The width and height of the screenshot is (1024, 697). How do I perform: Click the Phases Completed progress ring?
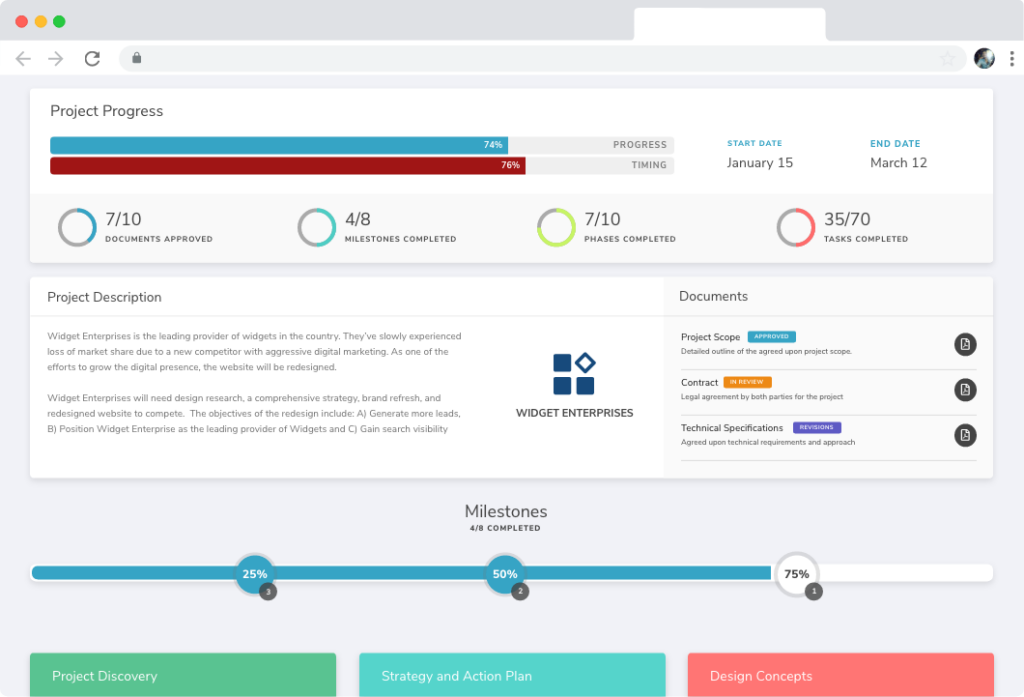pos(556,227)
